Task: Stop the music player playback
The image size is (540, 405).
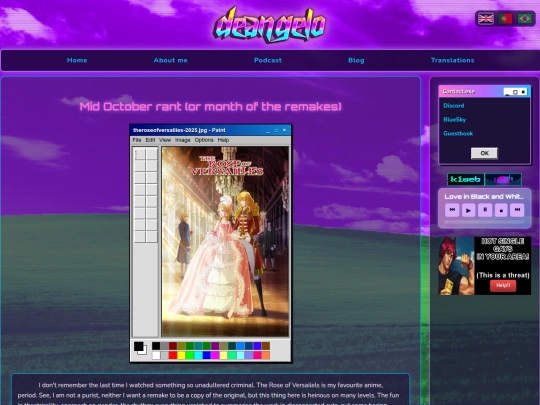Action: [501, 210]
